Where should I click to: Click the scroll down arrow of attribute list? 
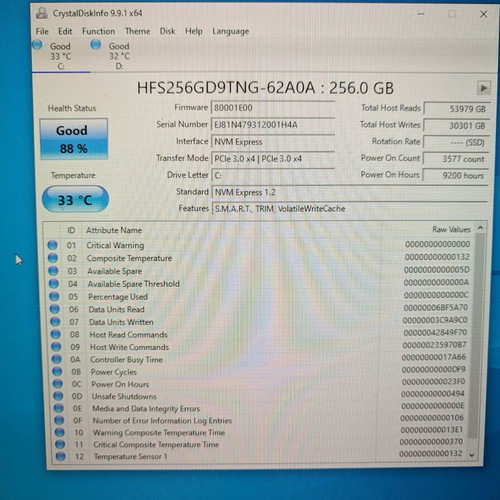point(472,455)
